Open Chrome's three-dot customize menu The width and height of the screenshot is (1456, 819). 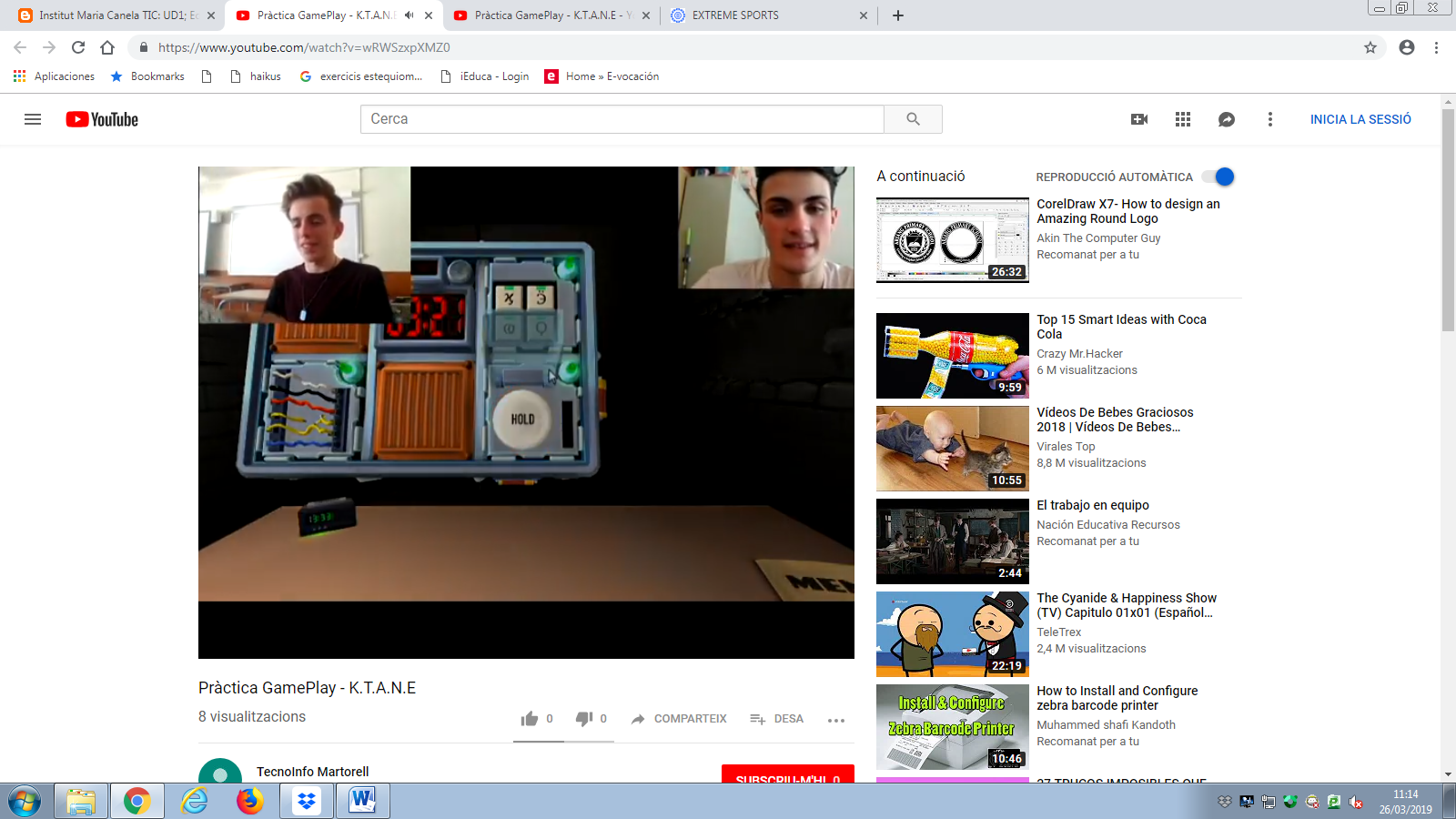point(1436,47)
